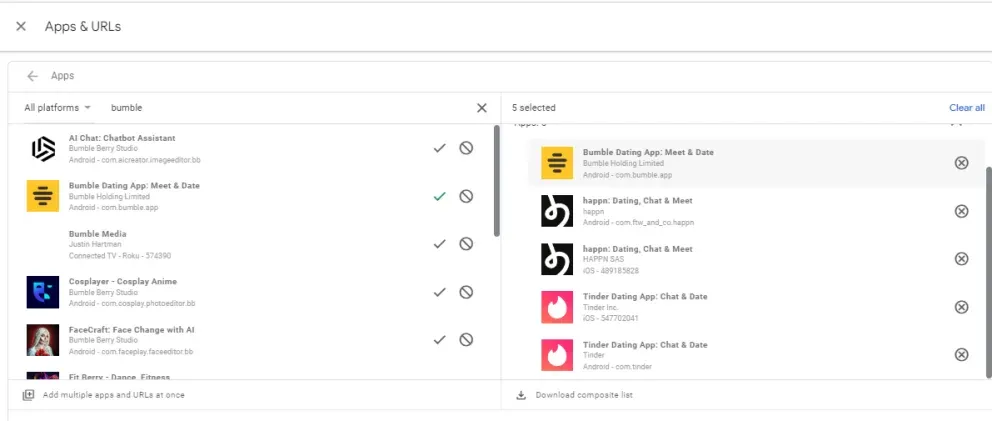992x421 pixels.
Task: Remove Tinder Android app com.tinder
Action: (961, 355)
